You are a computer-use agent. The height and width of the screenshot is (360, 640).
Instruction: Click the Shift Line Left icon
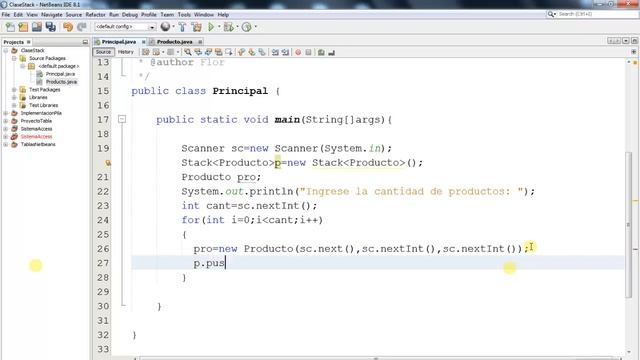[x=275, y=52]
